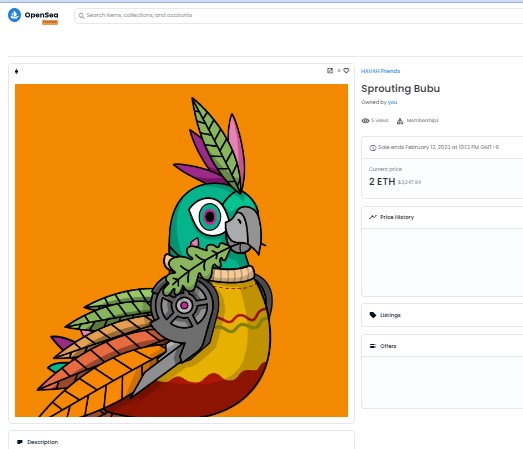The width and height of the screenshot is (523, 449).
Task: Click the 'you' owner link
Action: click(x=392, y=102)
